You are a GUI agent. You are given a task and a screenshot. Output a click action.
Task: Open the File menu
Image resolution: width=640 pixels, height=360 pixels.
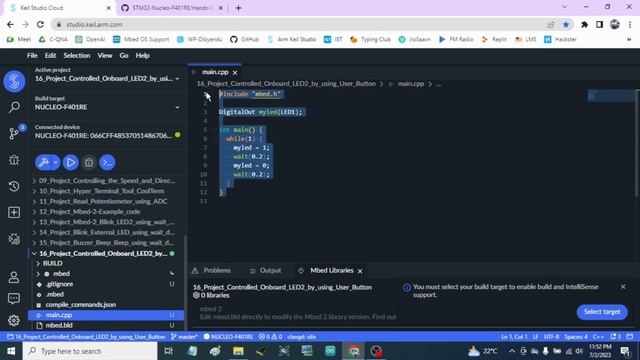pyautogui.click(x=32, y=56)
